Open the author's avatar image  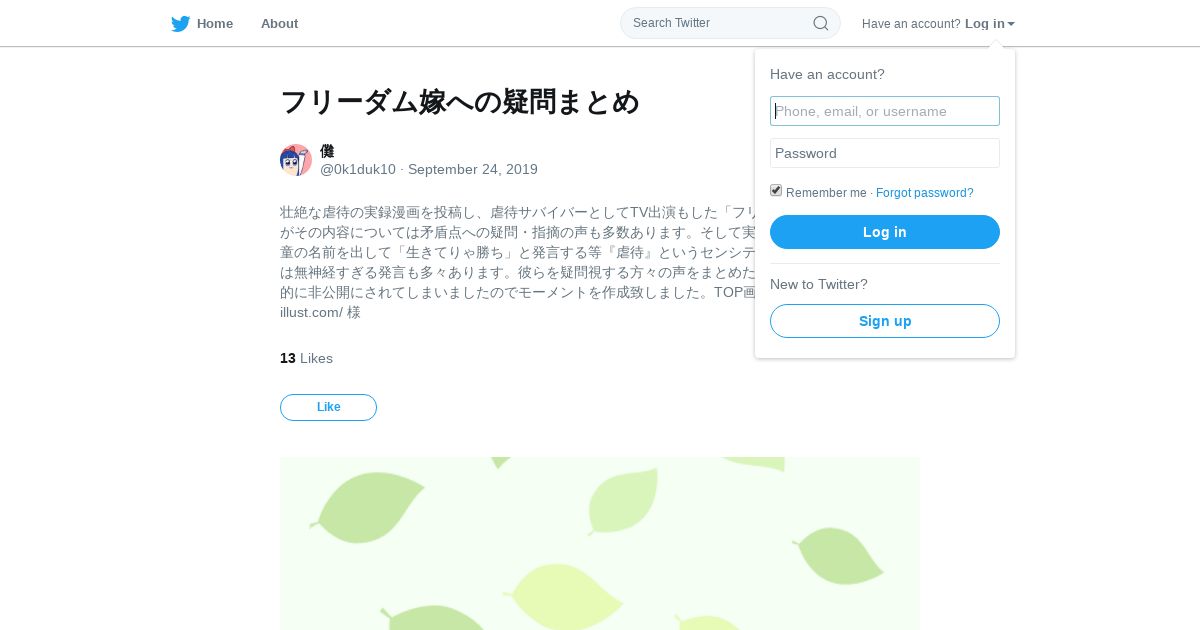pos(296,160)
